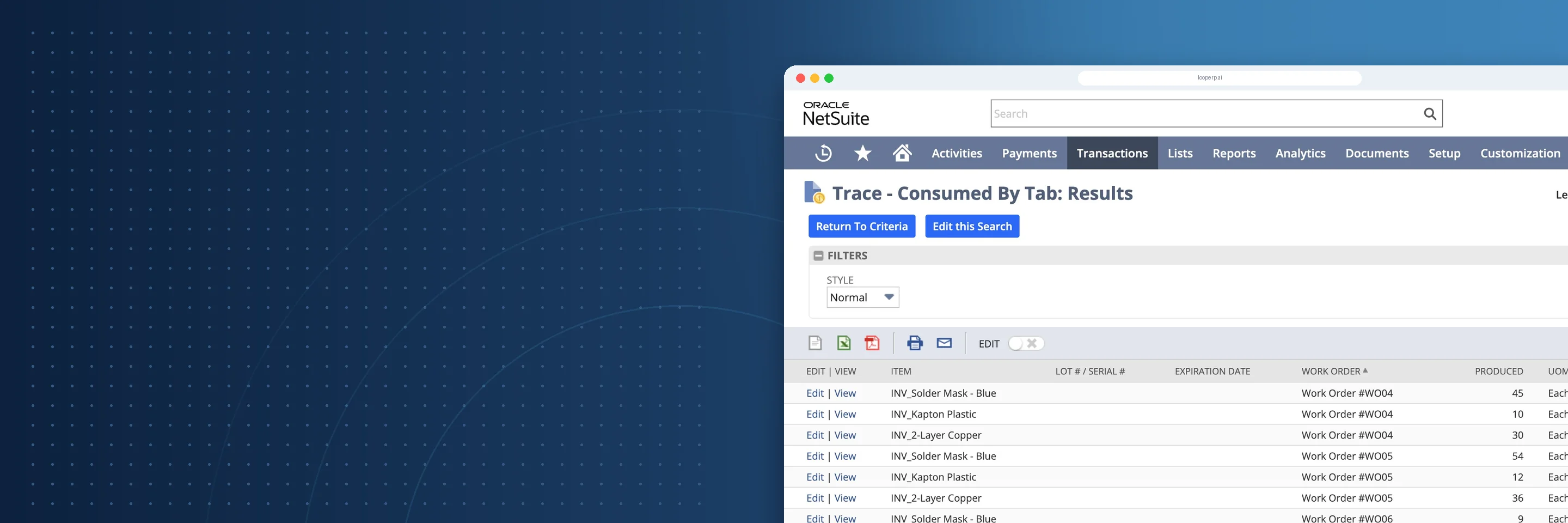Open the Payments menu

(1030, 154)
